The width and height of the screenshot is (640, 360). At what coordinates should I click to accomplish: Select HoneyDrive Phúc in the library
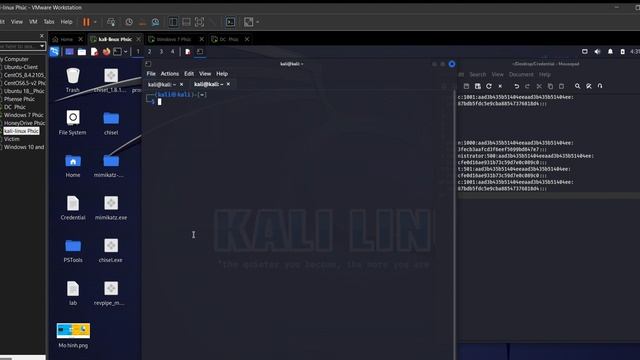click(24, 123)
